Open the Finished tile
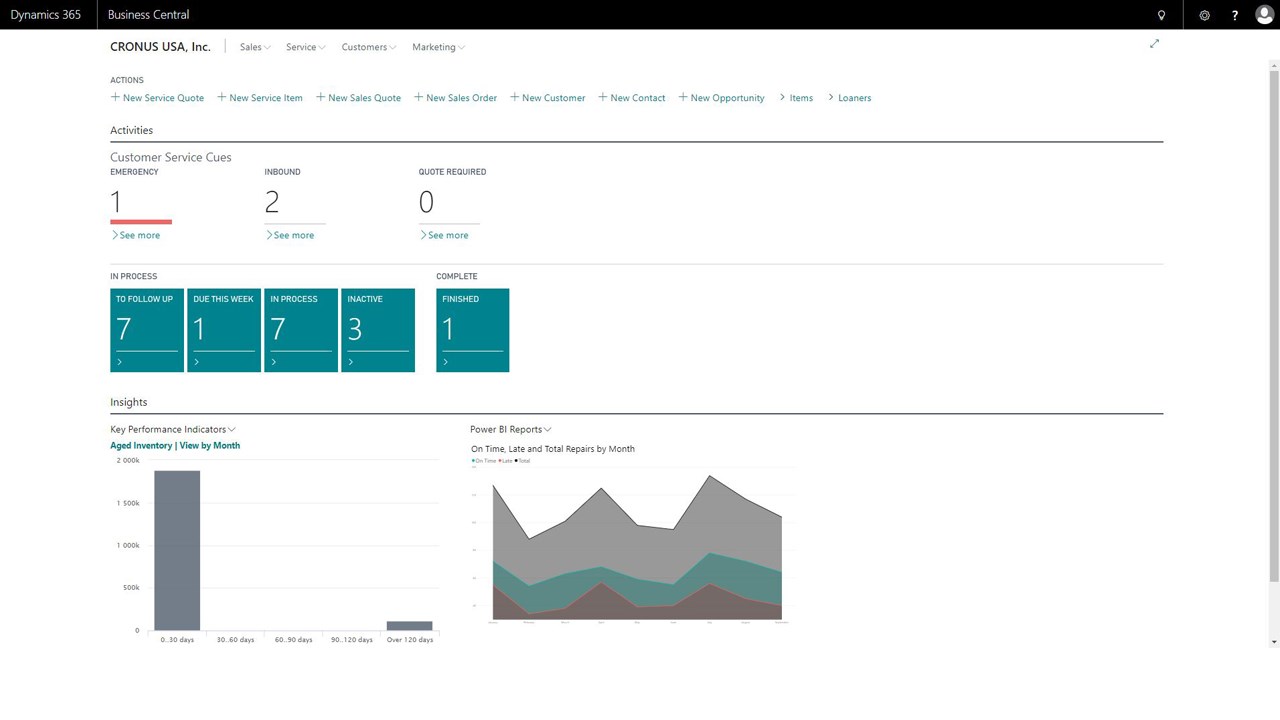 [x=473, y=330]
